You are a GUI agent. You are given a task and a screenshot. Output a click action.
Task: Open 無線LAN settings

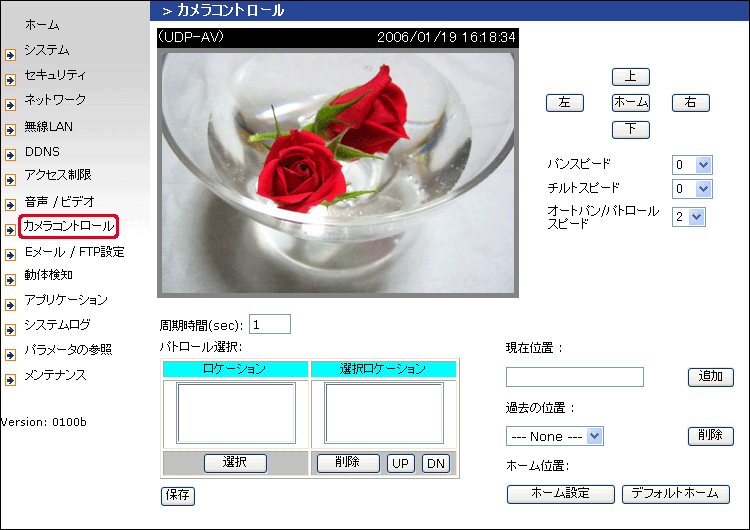pyautogui.click(x=49, y=126)
